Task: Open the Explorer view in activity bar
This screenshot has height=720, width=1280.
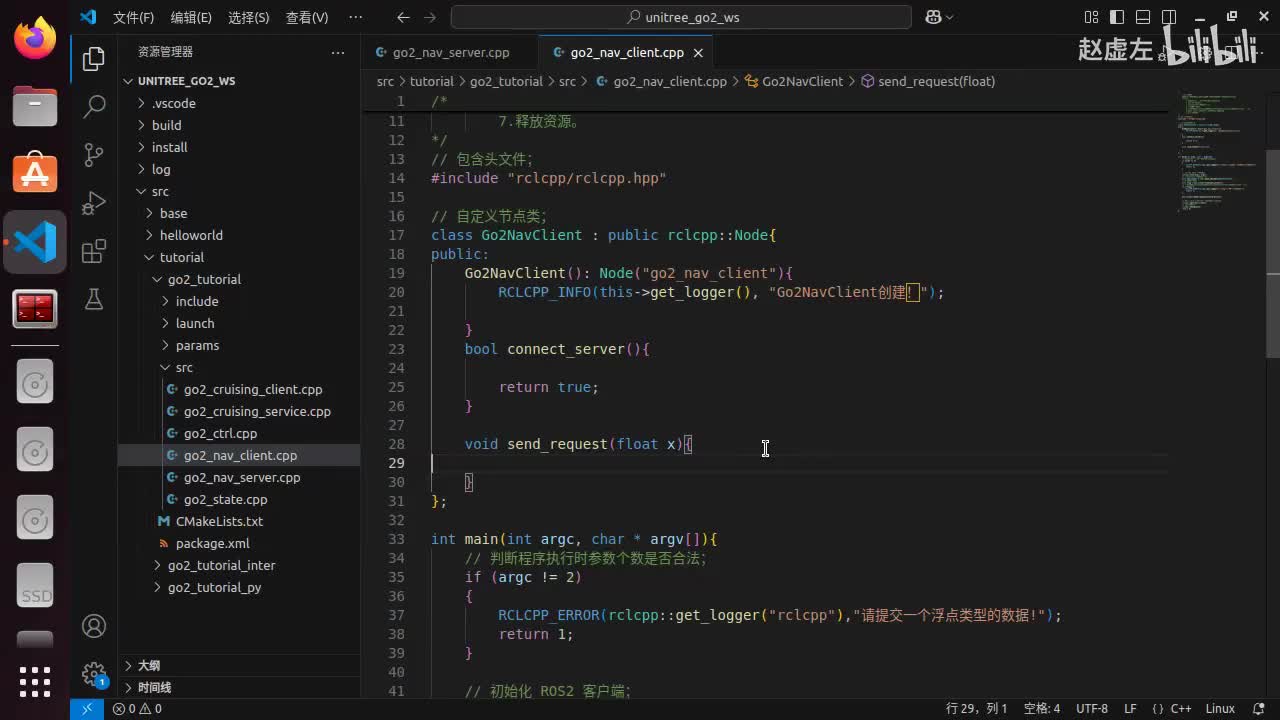Action: [94, 59]
